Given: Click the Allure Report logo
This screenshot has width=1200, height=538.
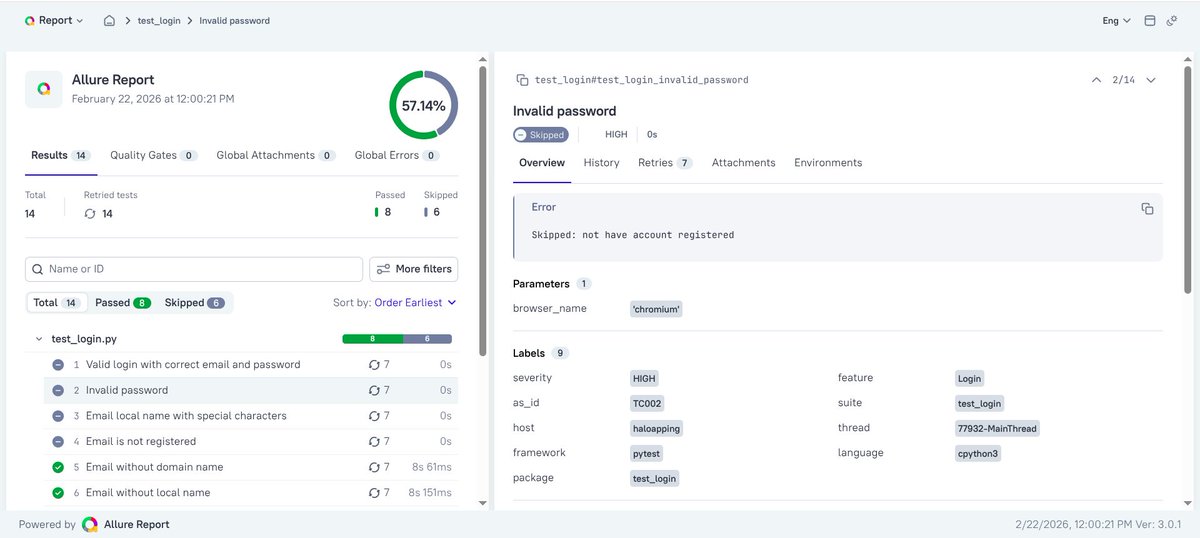Looking at the screenshot, I should point(43,88).
